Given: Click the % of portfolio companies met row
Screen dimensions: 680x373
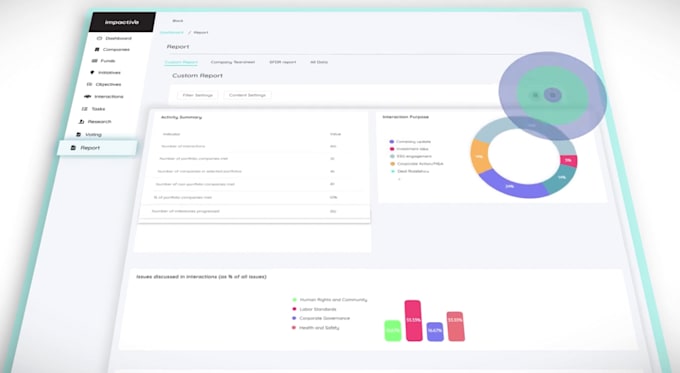Looking at the screenshot, I should (x=255, y=197).
